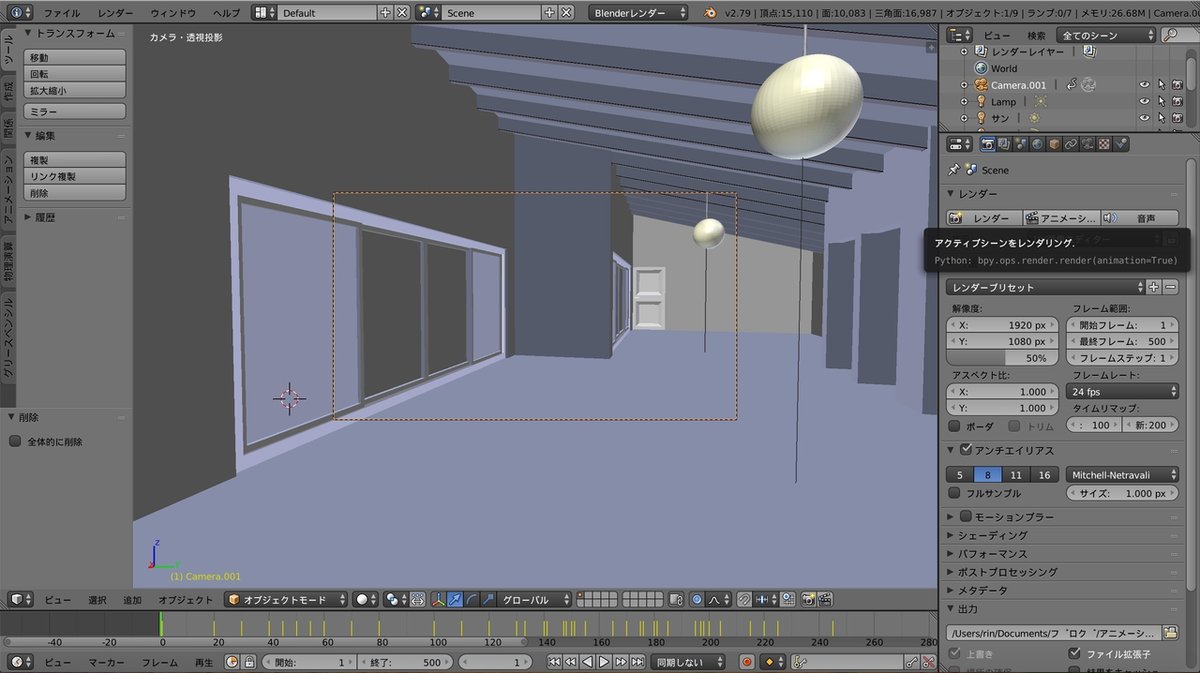The width and height of the screenshot is (1200, 673).
Task: Open the 24 fps frame rate dropdown
Action: (x=1123, y=391)
